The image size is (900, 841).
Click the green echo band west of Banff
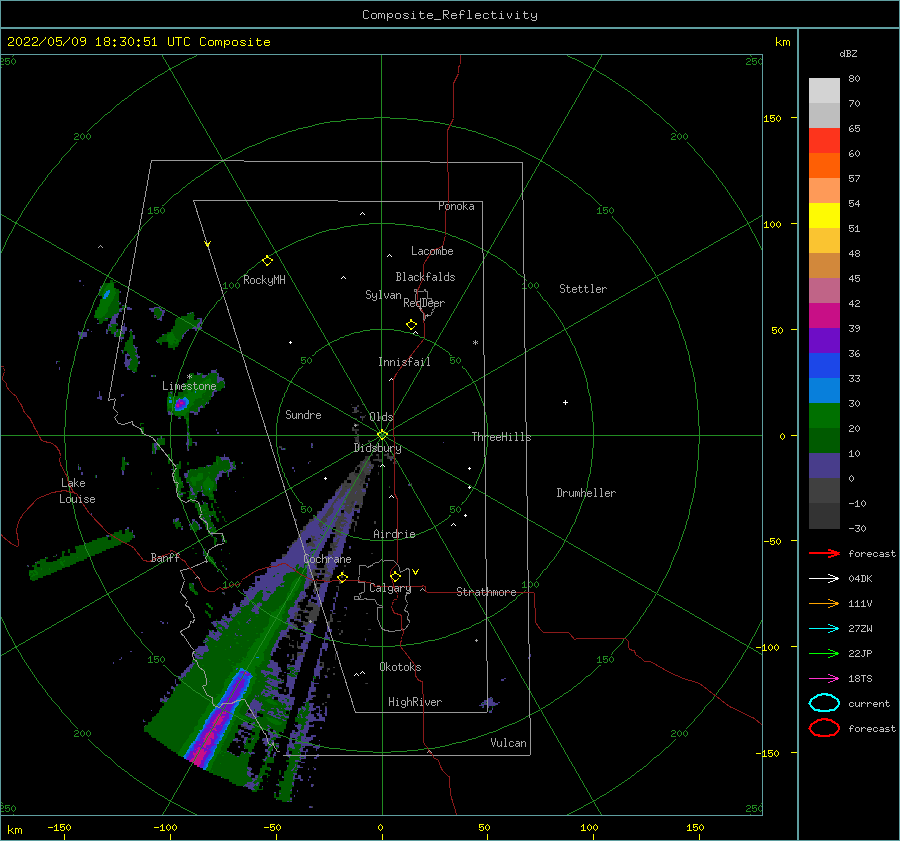click(x=81, y=555)
